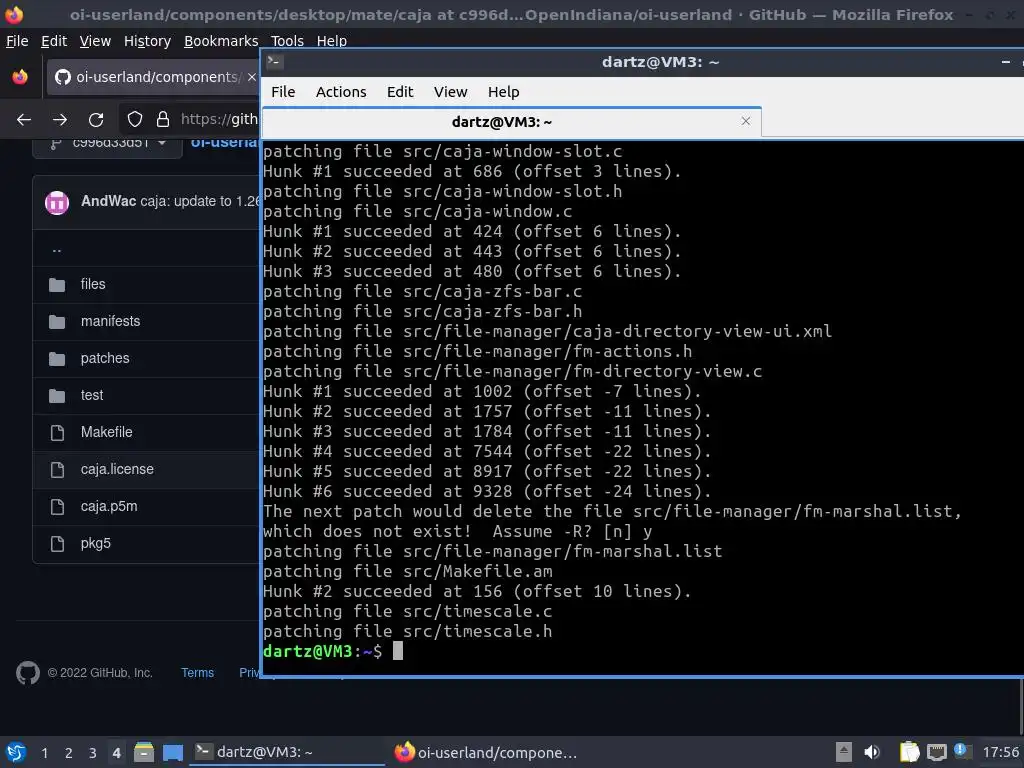Show site security padlock info
Image resolution: width=1024 pixels, height=768 pixels.
coord(163,119)
